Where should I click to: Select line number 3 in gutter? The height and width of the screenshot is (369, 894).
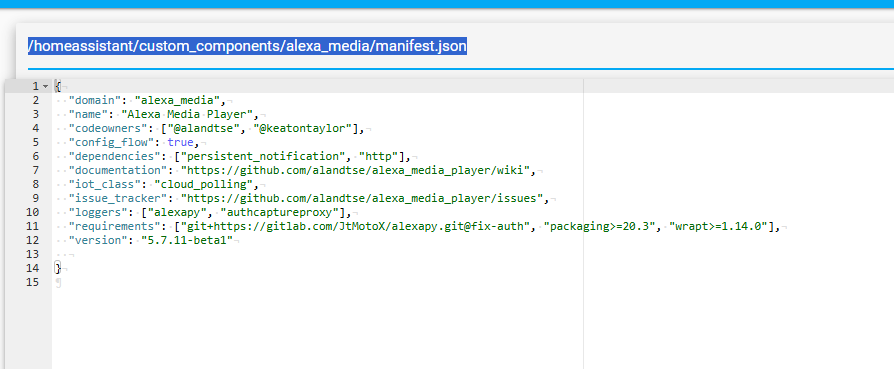click(36, 114)
